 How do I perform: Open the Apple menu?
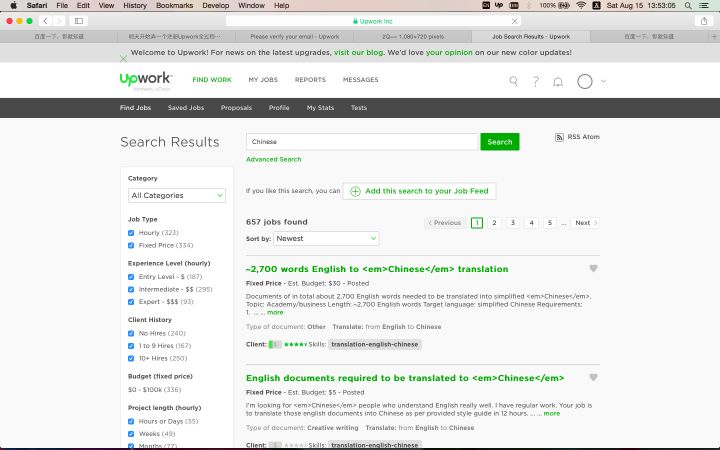pyautogui.click(x=13, y=6)
